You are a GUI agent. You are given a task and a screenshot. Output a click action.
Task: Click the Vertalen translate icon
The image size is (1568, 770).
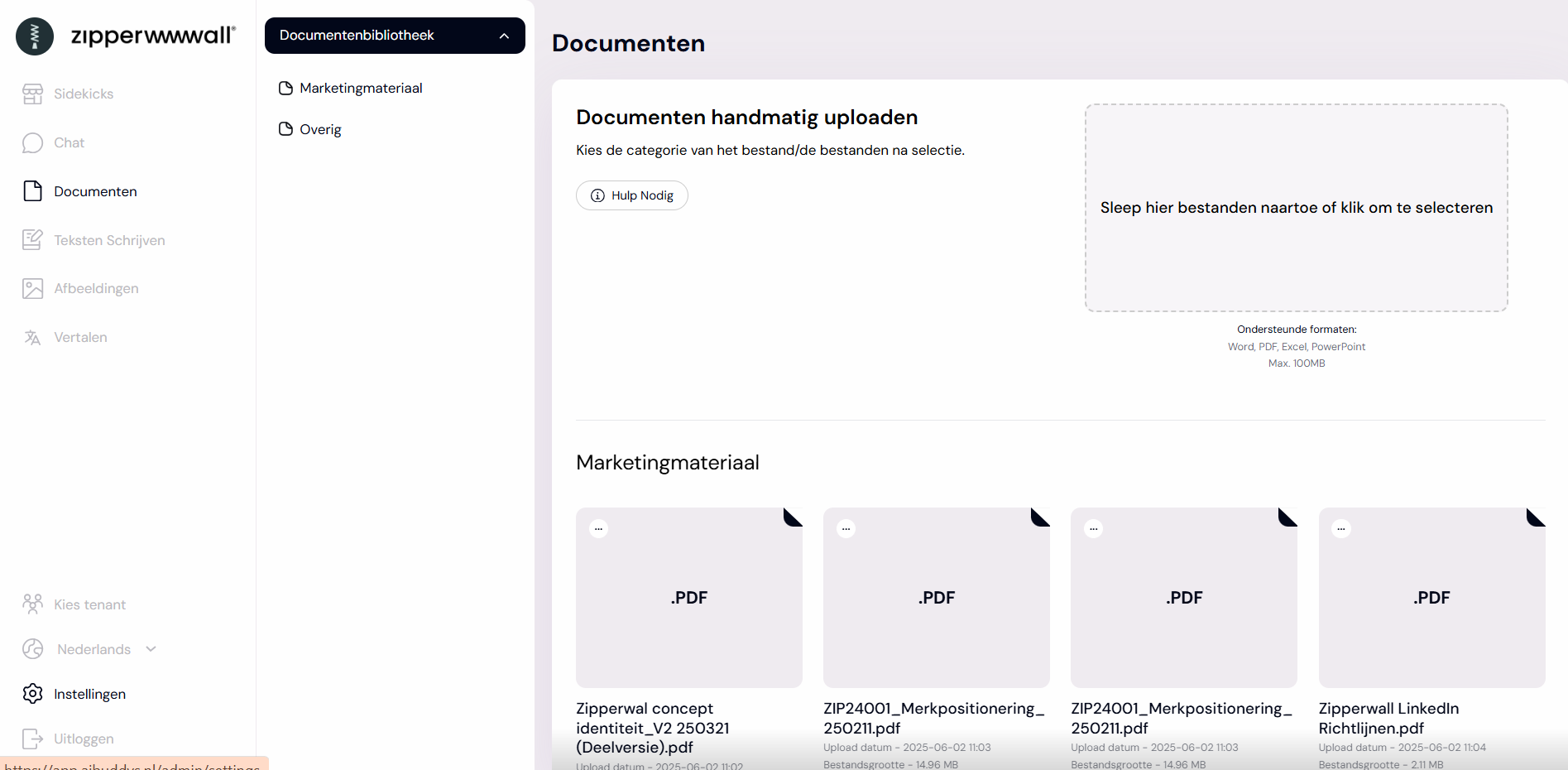point(32,337)
